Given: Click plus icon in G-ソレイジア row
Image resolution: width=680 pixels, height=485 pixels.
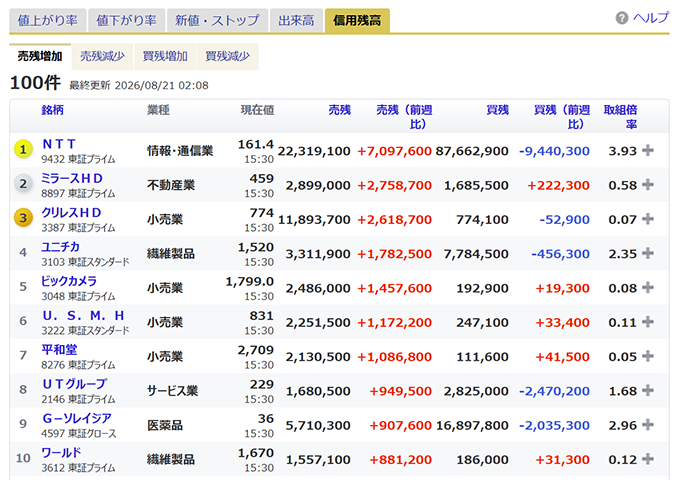Looking at the screenshot, I should [648, 425].
